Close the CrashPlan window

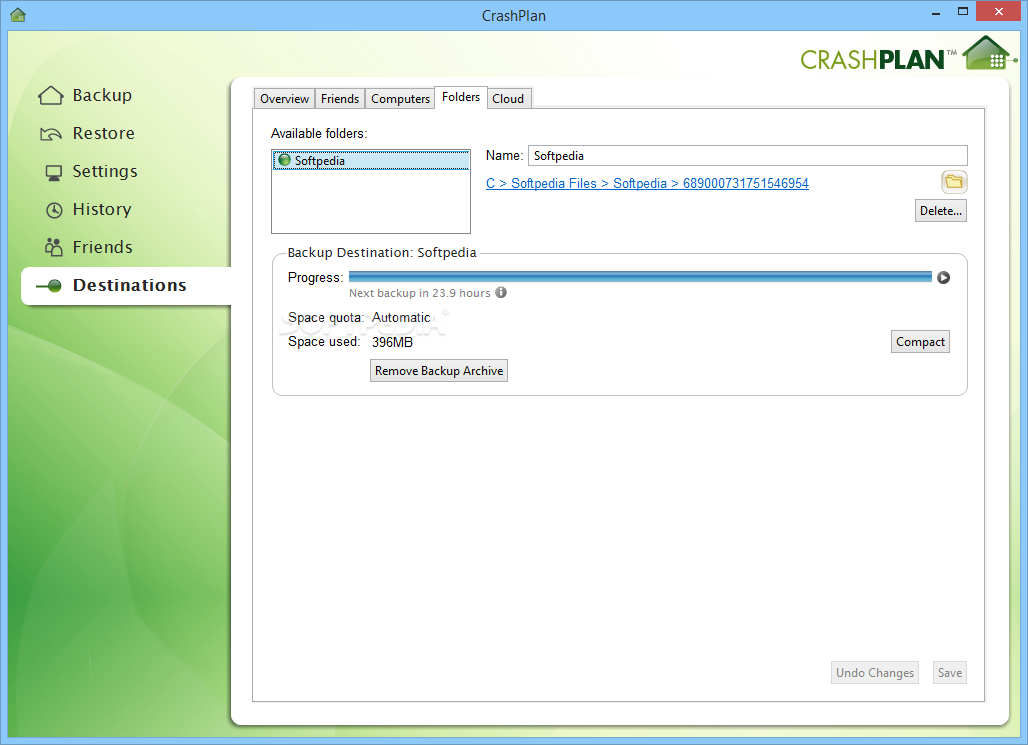(x=998, y=12)
